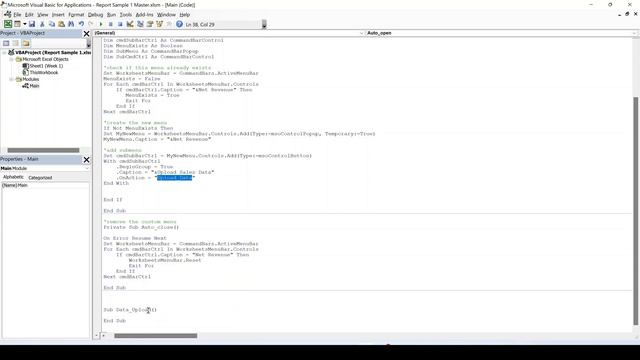Open the Edit menu
Image resolution: width=640 pixels, height=360 pixels.
(29, 15)
